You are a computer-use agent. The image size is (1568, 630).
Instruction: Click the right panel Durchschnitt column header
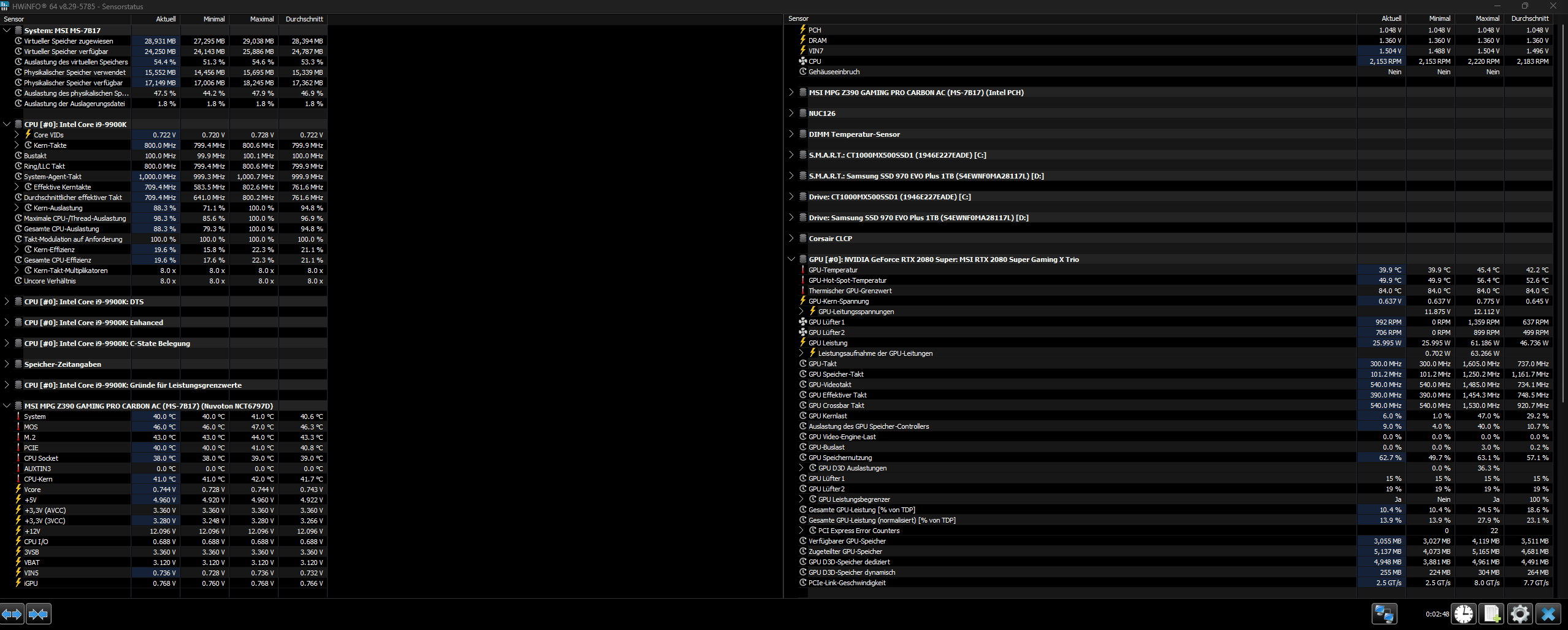pos(1528,18)
